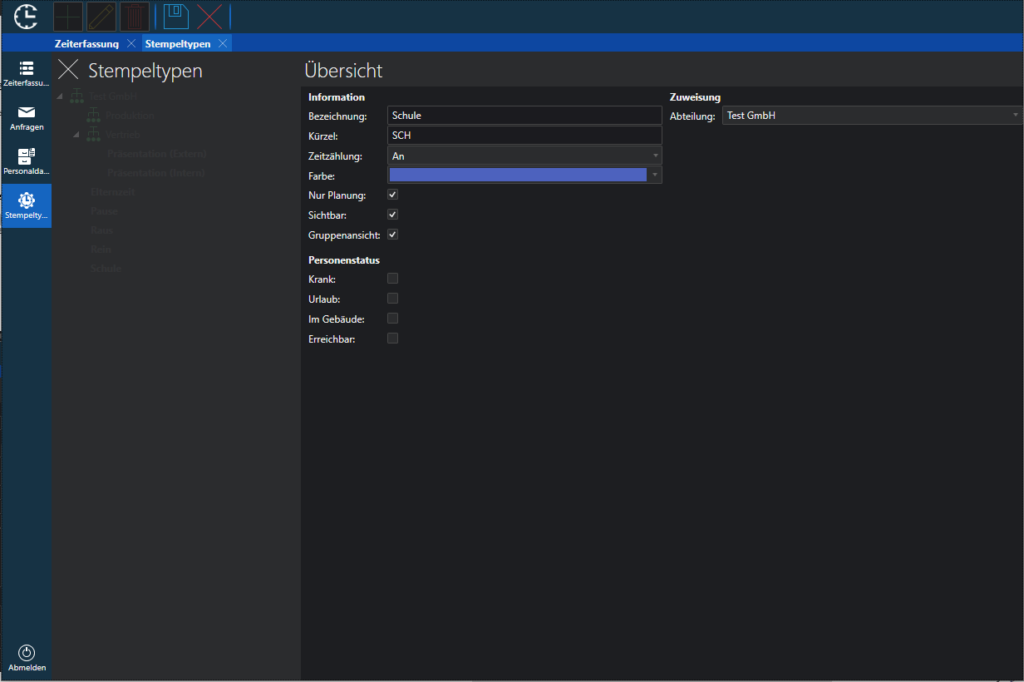Select Test GmbH in the tree
Image resolution: width=1024 pixels, height=682 pixels.
113,96
